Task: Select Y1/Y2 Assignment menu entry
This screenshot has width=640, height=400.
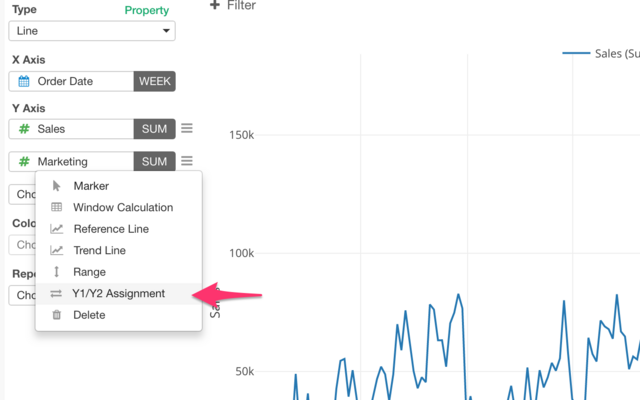Action: coord(118,294)
